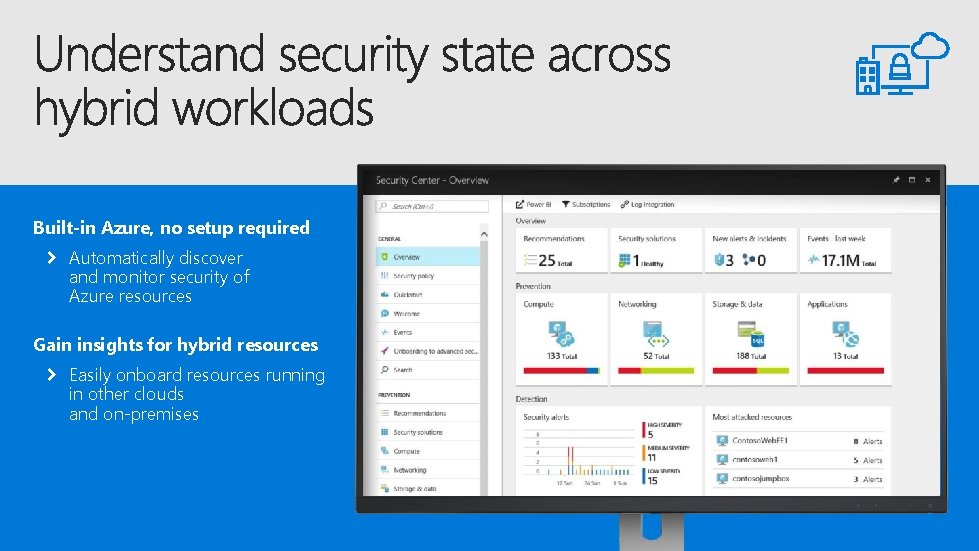Screen dimensions: 979x551
Task: Click the ContosoWebFE1 VM icon
Action: click(722, 441)
